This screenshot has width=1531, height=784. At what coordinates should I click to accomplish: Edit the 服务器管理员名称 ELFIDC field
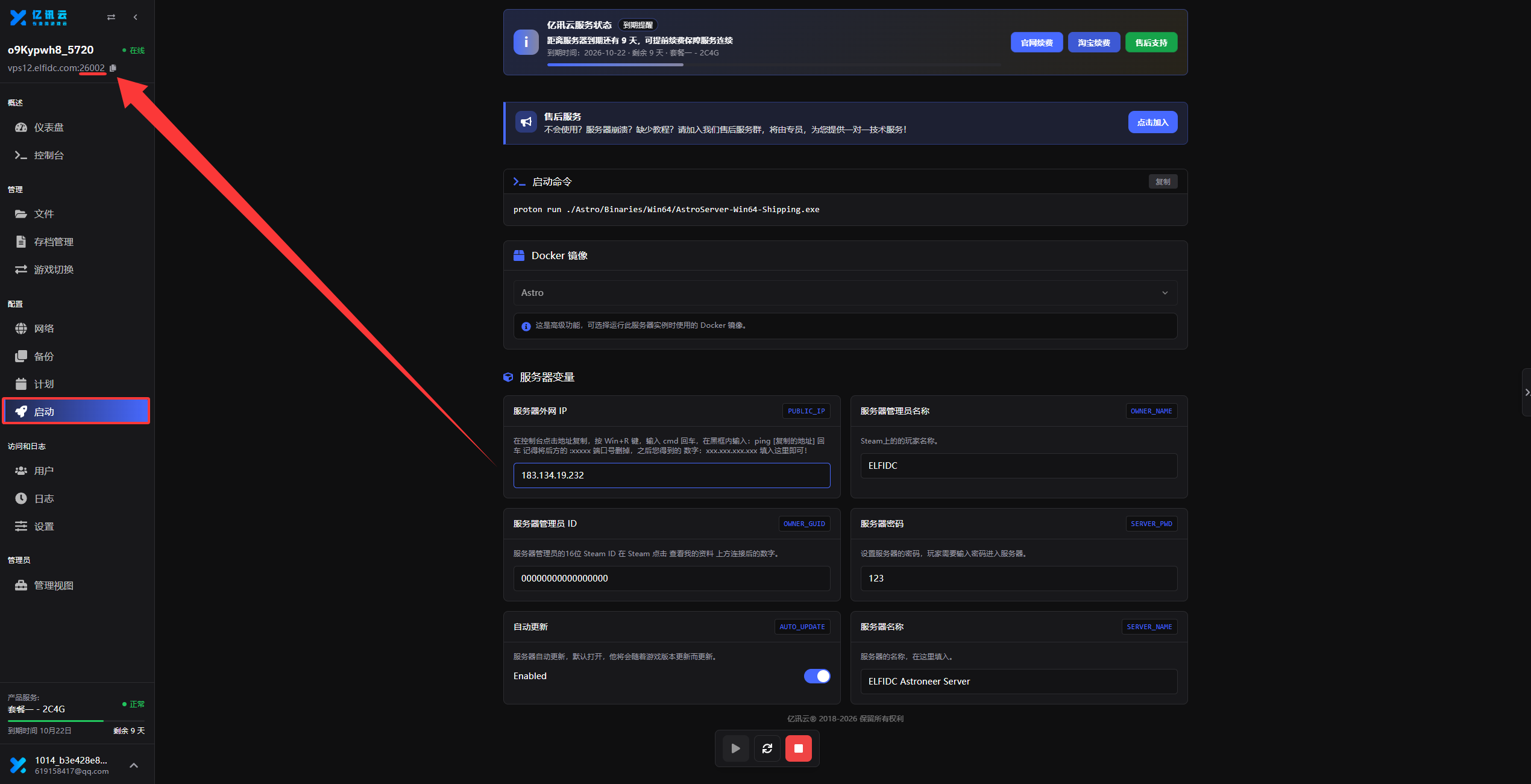[1019, 466]
